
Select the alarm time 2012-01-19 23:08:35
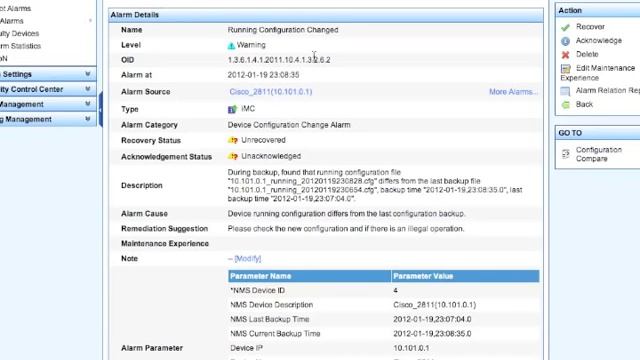click(x=263, y=75)
